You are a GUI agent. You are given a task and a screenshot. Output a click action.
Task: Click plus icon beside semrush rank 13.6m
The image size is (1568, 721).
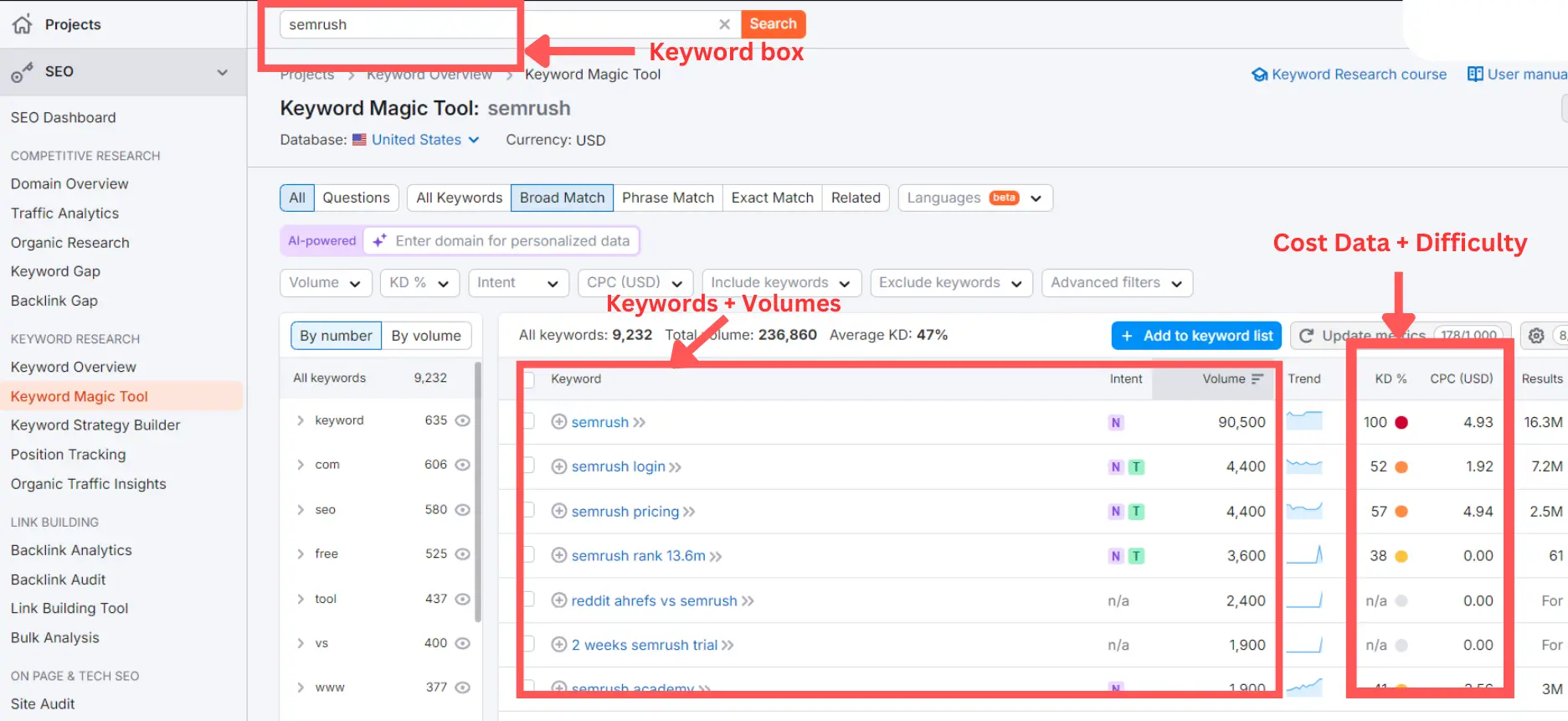point(559,556)
